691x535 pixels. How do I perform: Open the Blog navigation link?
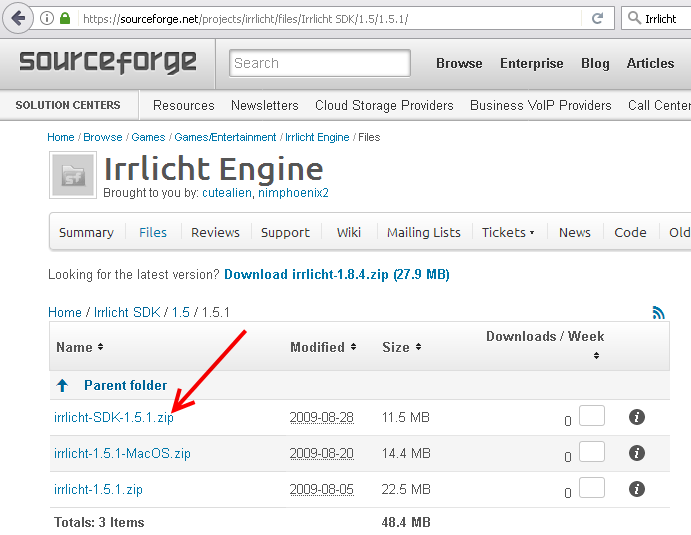pos(595,63)
